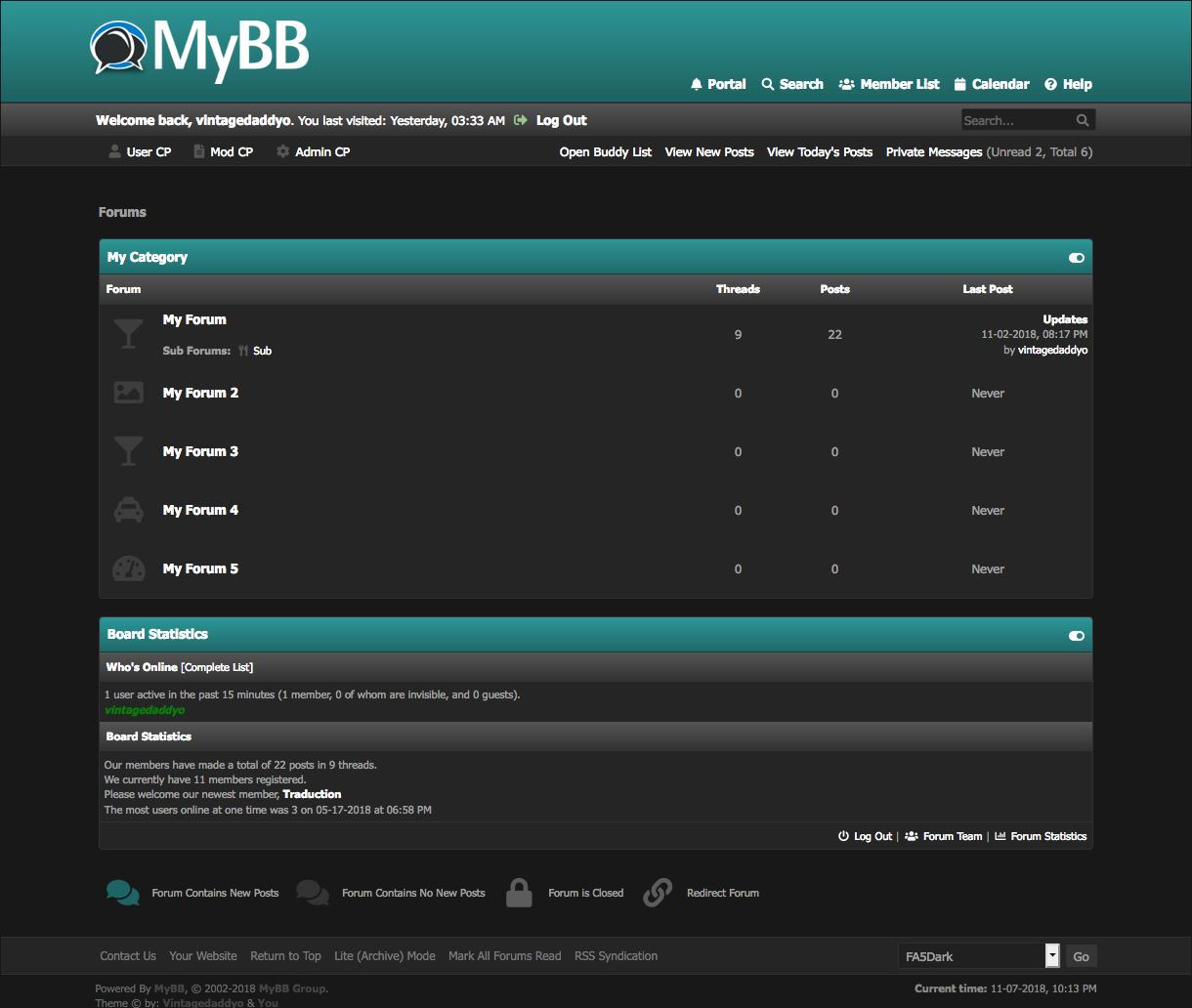Open the Sub subforum link
The width and height of the screenshot is (1192, 1008).
(262, 351)
